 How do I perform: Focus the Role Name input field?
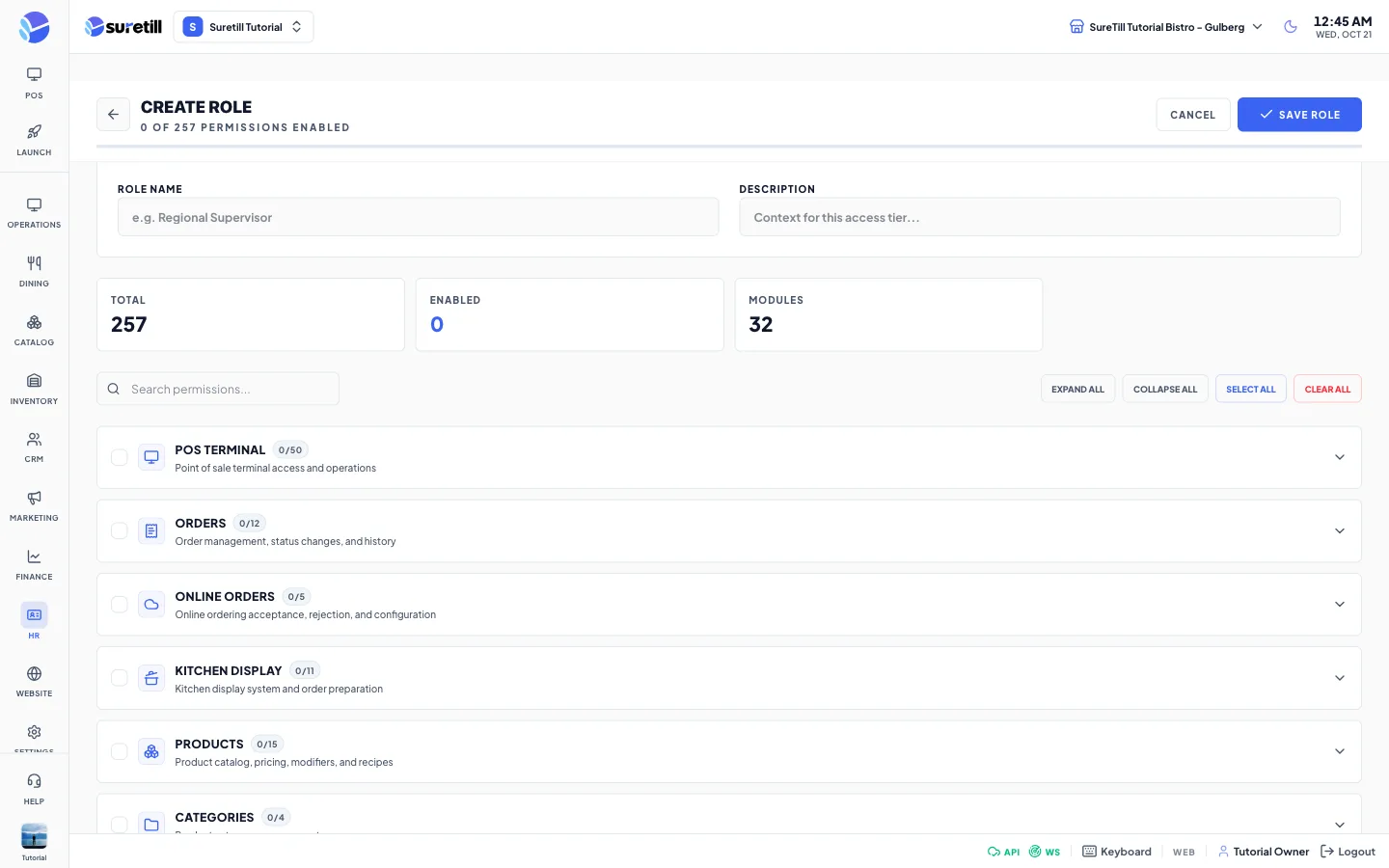click(x=418, y=217)
